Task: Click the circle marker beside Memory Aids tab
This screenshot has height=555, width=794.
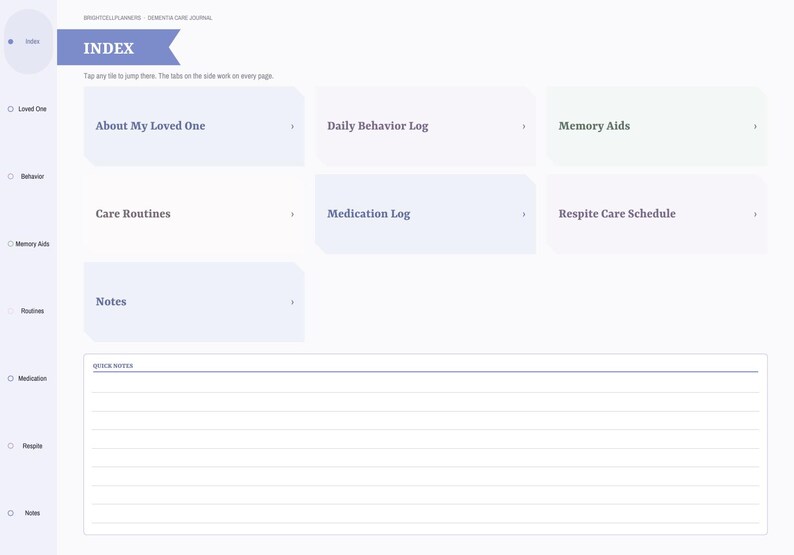Action: coord(11,244)
